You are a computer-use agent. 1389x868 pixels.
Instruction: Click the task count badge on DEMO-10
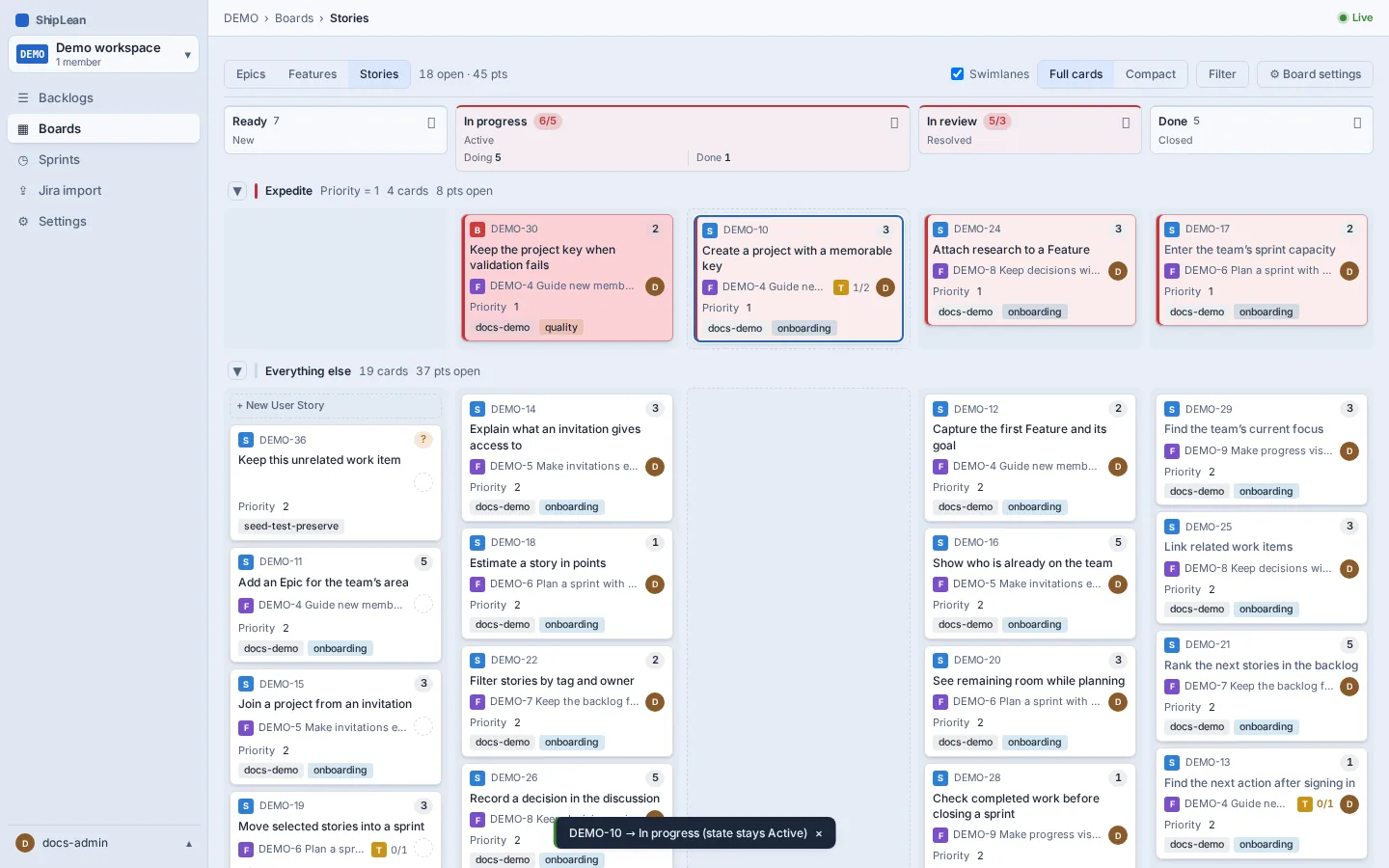click(852, 287)
